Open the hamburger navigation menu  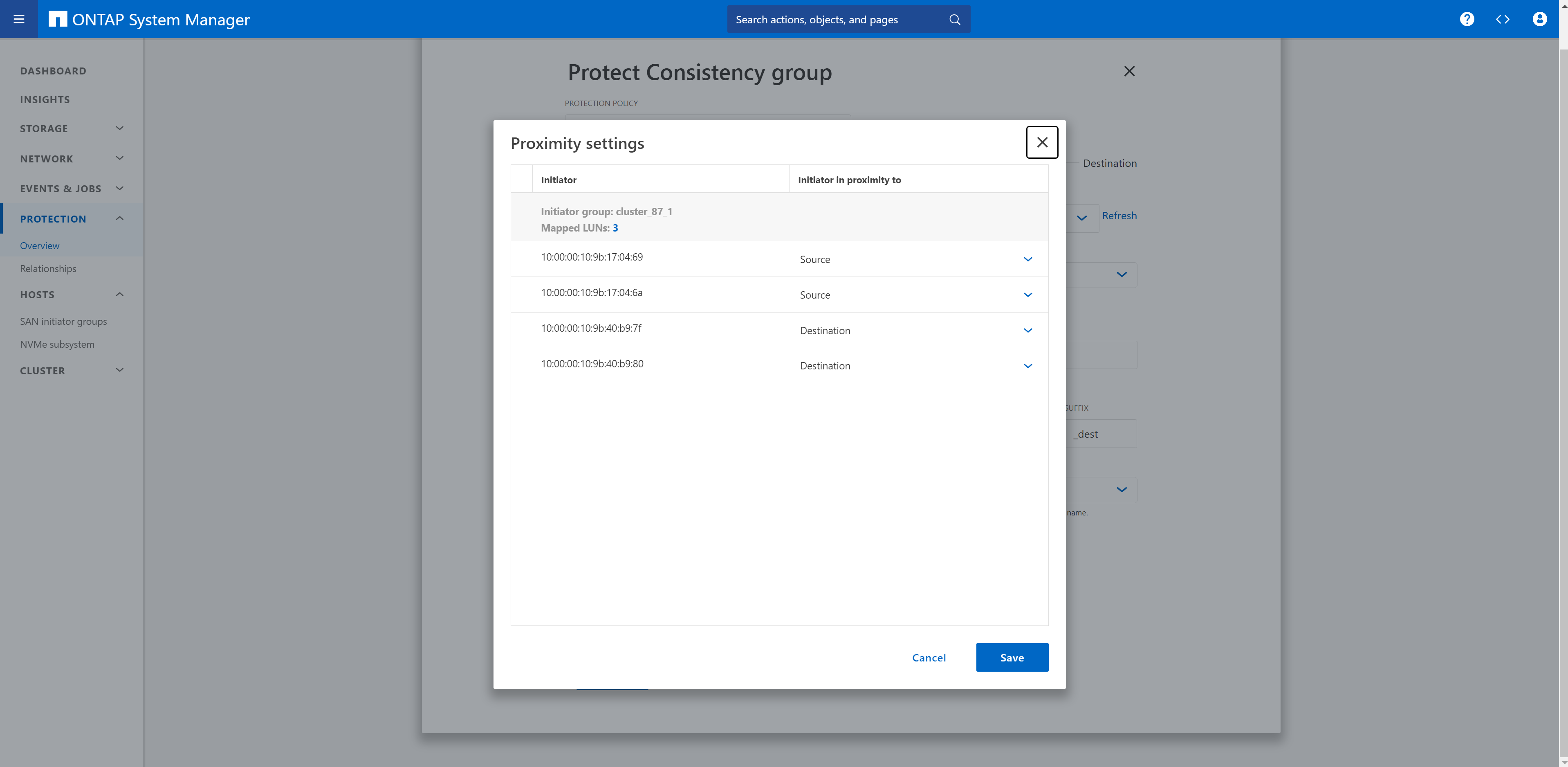[x=19, y=19]
